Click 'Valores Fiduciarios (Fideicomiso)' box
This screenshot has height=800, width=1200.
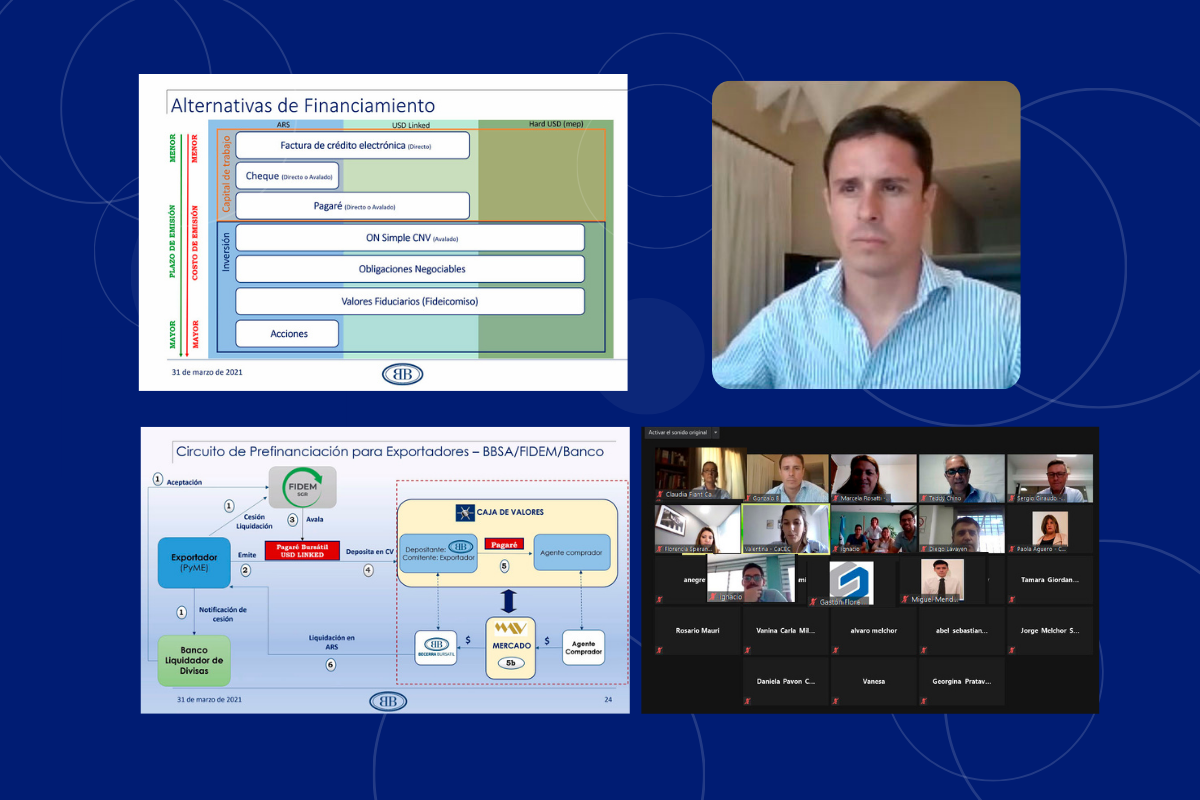tap(410, 301)
